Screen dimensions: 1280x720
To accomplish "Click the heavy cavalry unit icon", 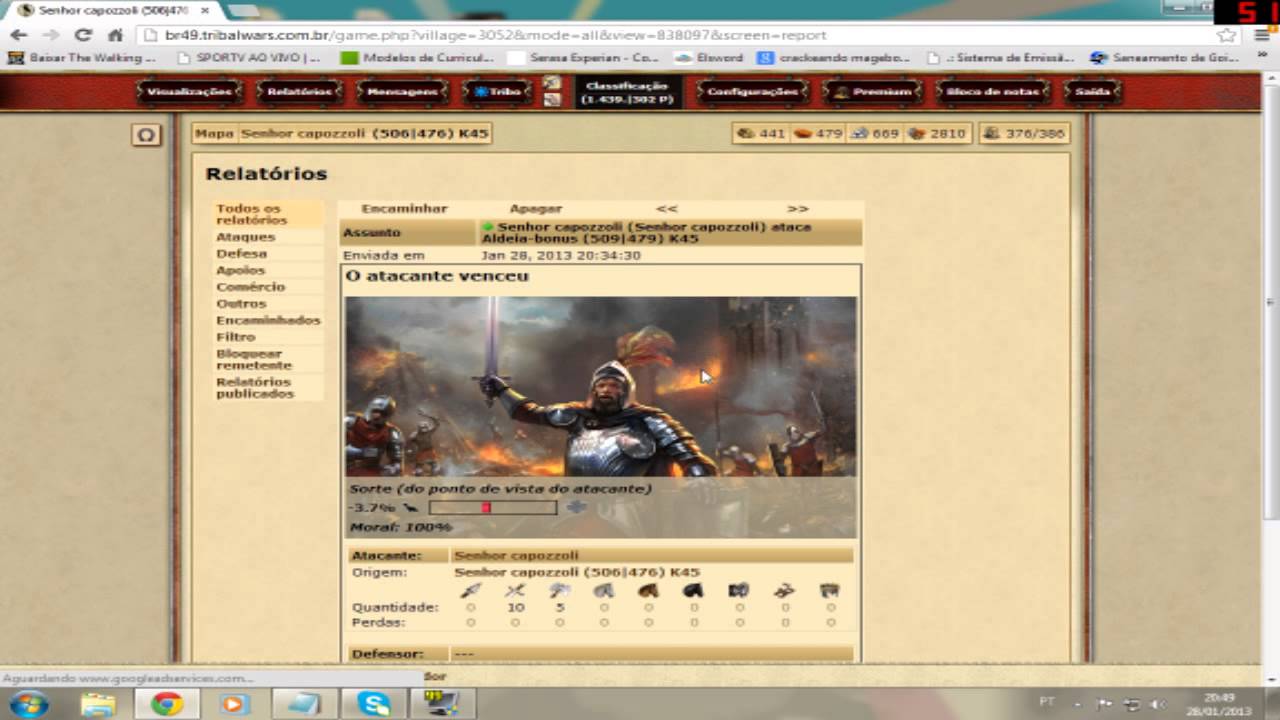I will click(x=693, y=591).
